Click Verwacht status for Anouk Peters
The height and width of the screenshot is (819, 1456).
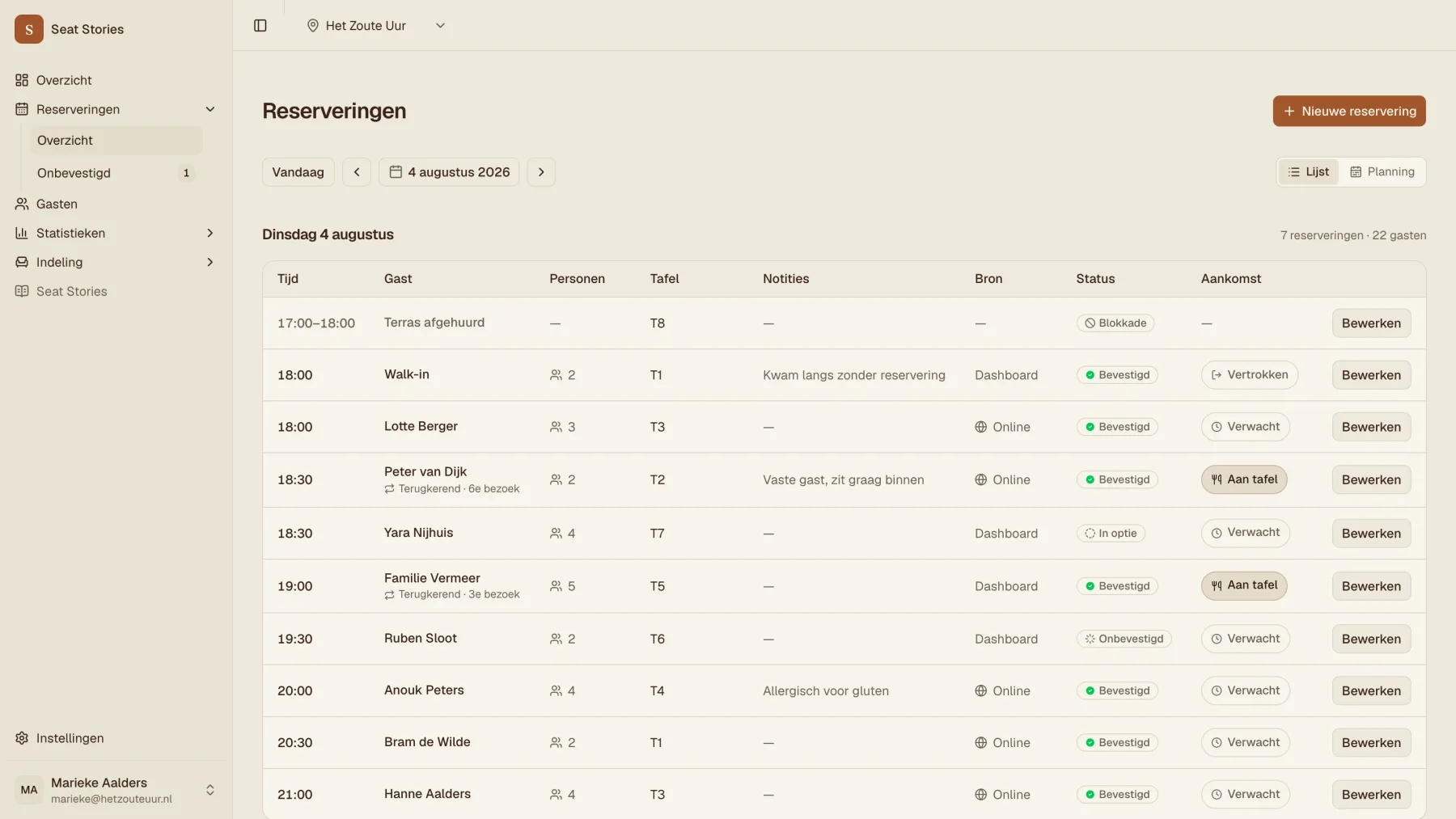[1246, 690]
